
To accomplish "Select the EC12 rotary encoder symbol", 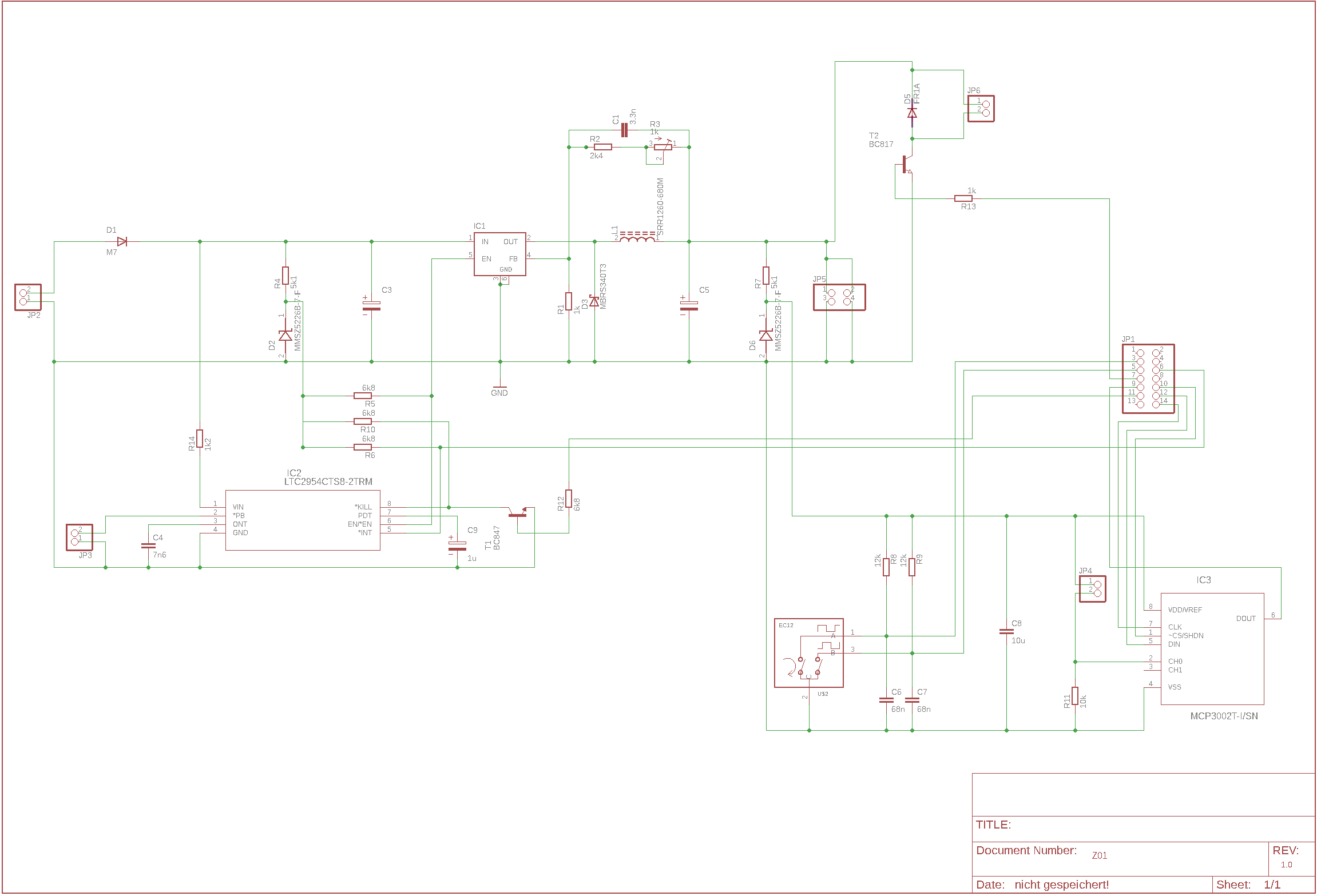I will 808,653.
